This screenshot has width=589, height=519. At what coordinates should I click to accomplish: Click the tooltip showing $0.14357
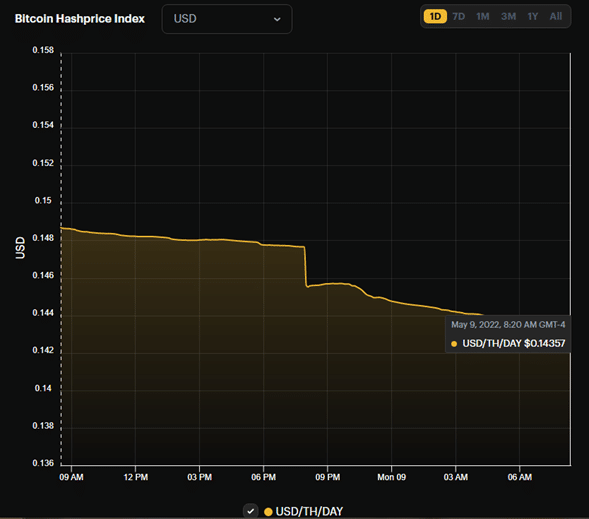[508, 334]
